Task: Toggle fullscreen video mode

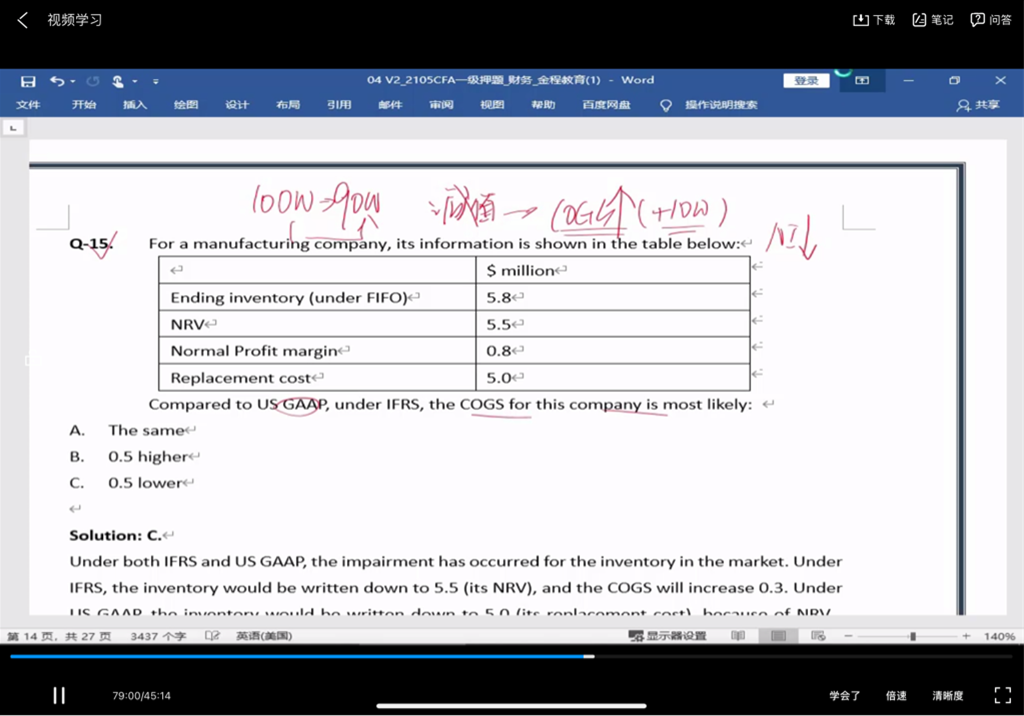Action: pos(1002,695)
